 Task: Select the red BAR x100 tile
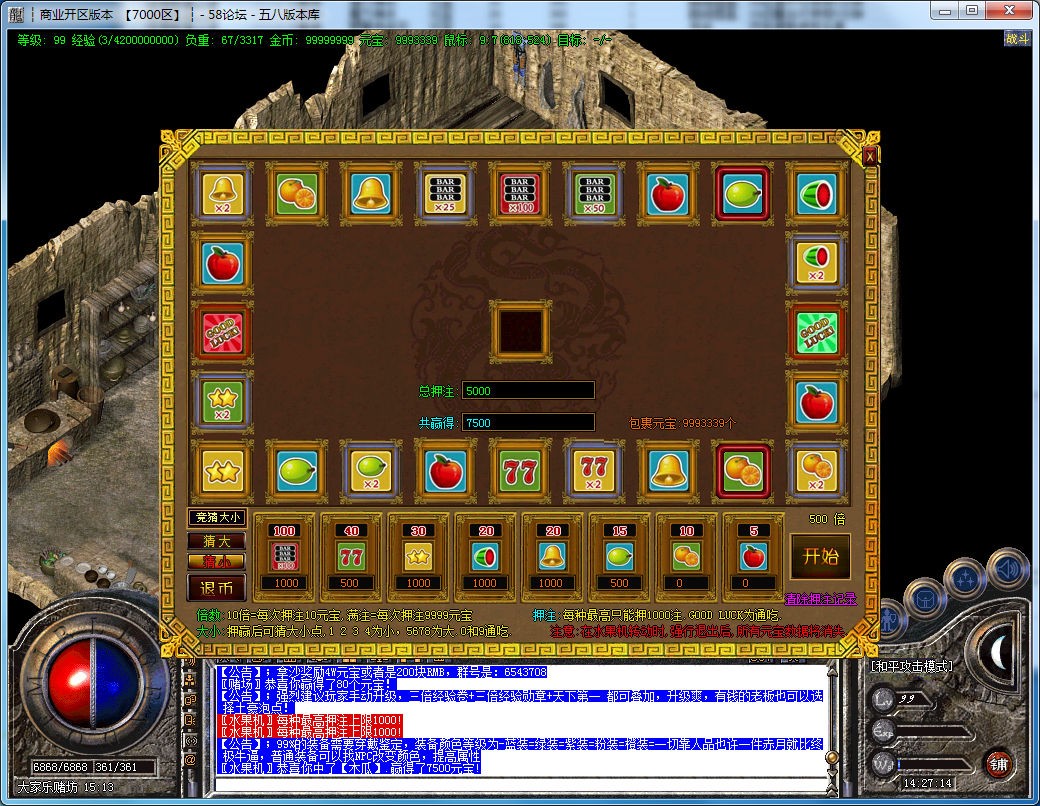pos(519,194)
